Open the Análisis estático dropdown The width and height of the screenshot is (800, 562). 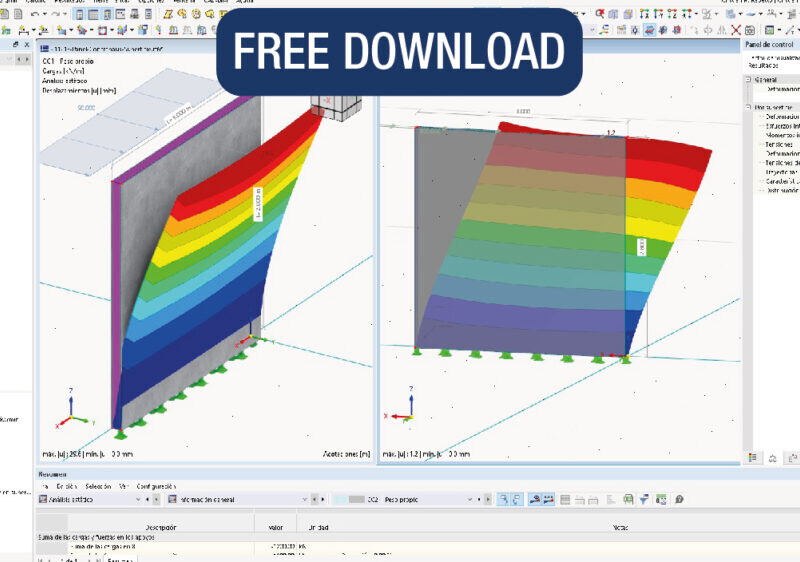click(138, 500)
